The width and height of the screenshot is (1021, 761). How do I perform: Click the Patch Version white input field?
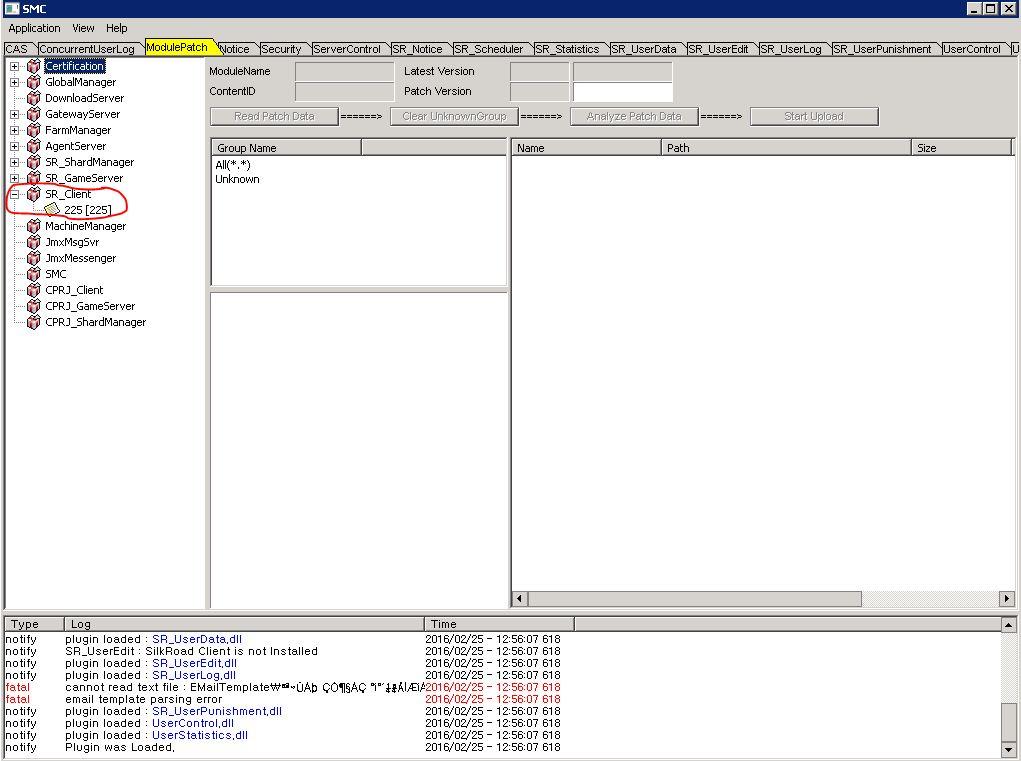tap(622, 91)
